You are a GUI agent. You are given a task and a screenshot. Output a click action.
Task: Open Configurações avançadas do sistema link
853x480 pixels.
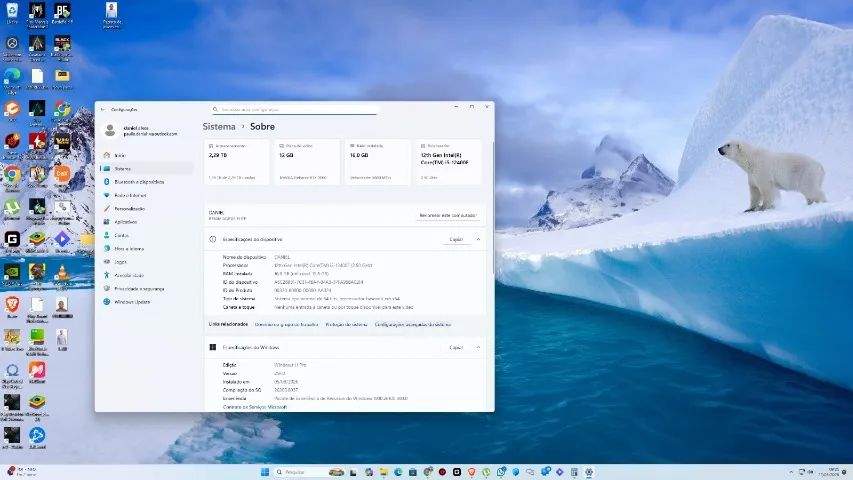[x=413, y=324]
